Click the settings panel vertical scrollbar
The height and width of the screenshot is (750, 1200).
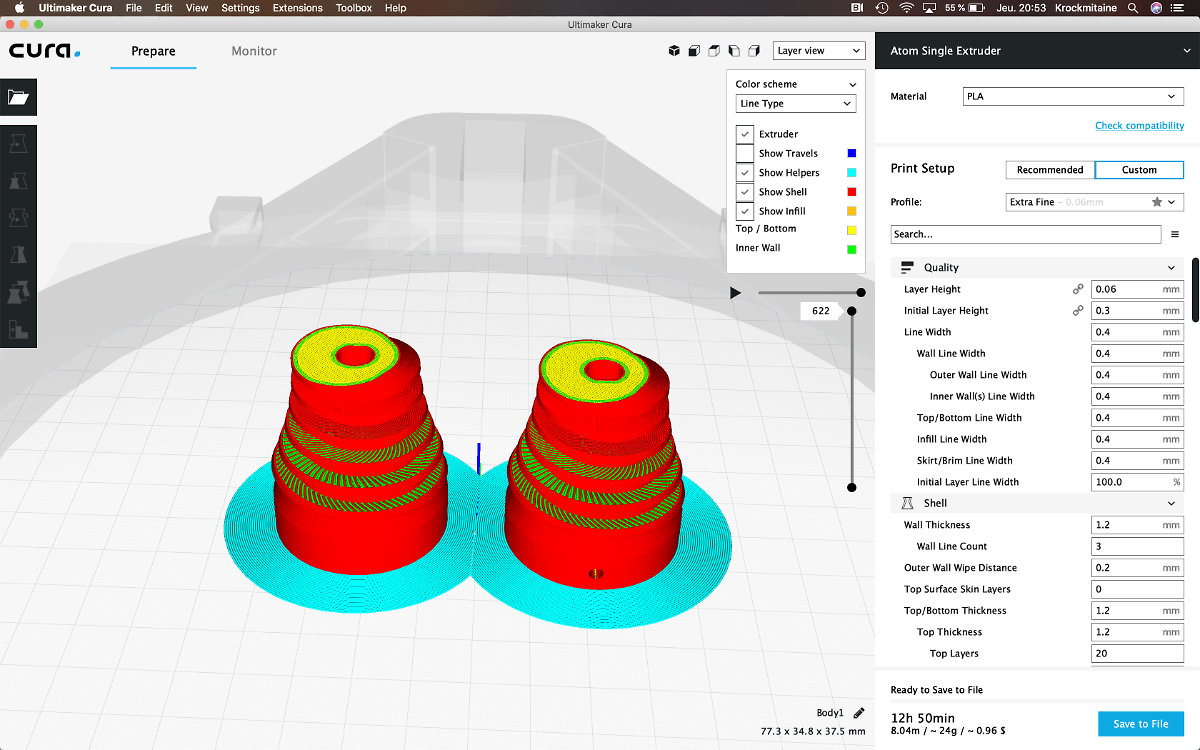[x=1195, y=290]
